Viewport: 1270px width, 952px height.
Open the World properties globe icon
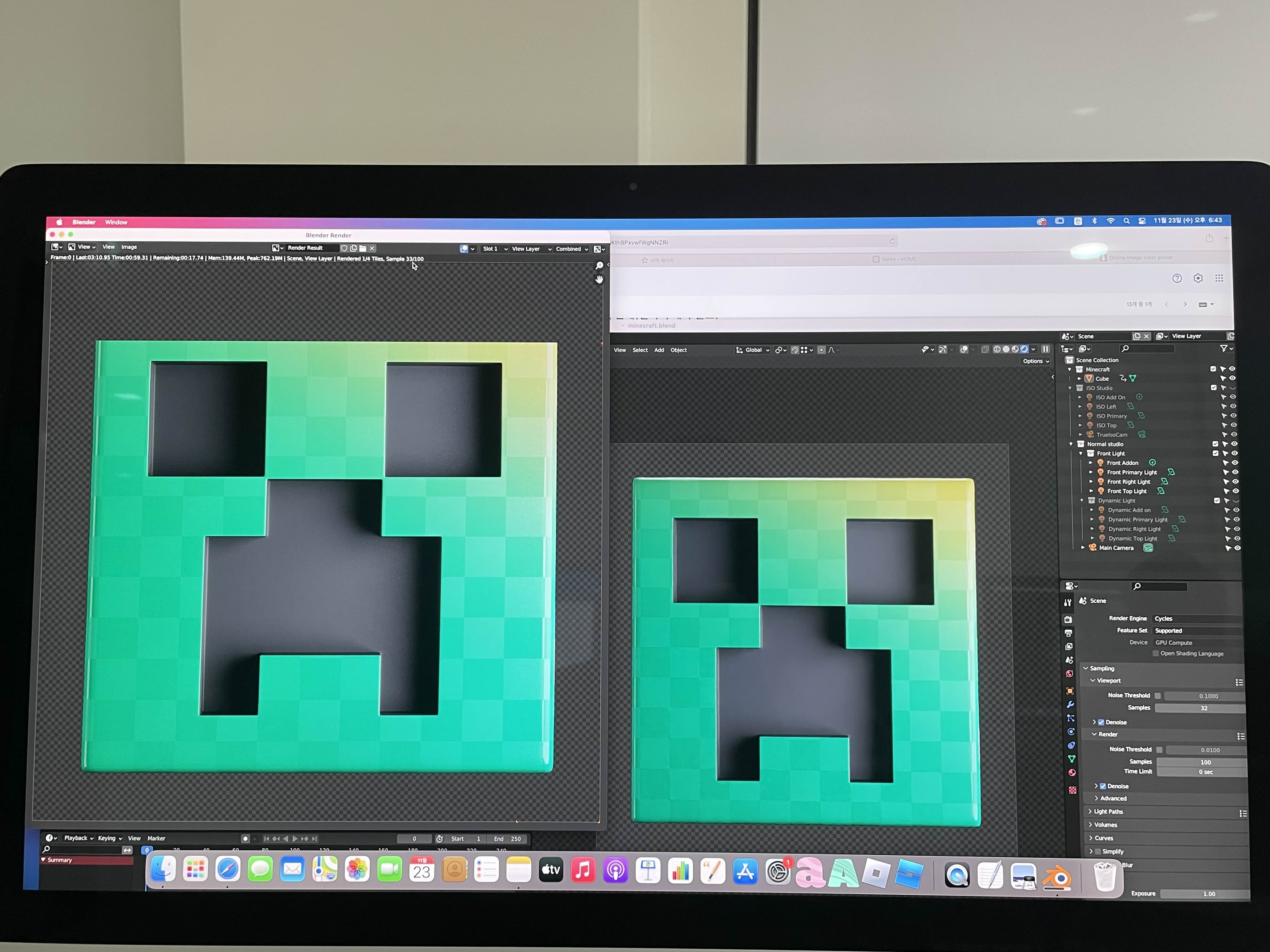tap(1070, 674)
